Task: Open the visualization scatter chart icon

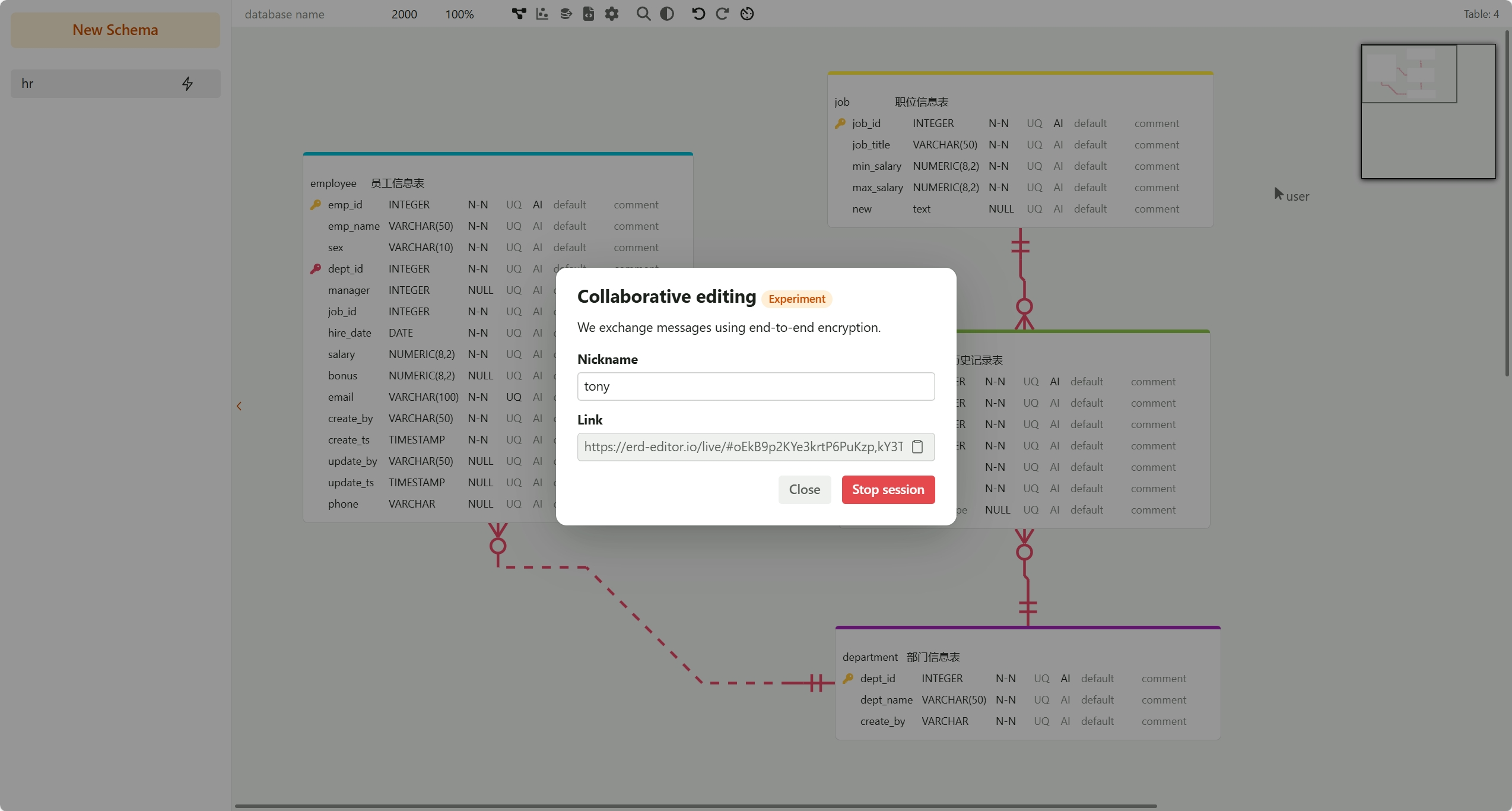Action: tap(542, 14)
